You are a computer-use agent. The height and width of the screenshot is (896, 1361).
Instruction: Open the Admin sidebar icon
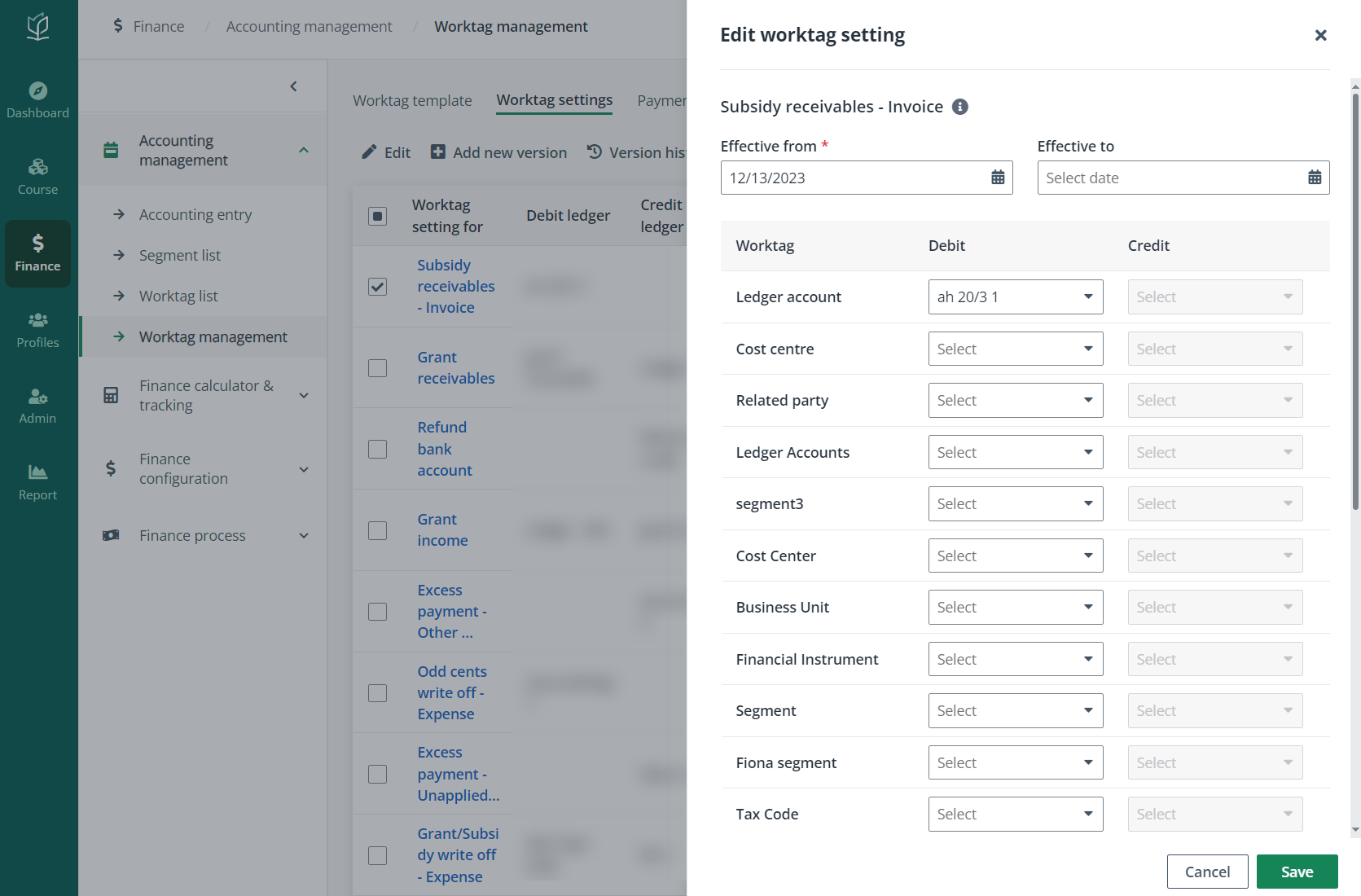[38, 396]
